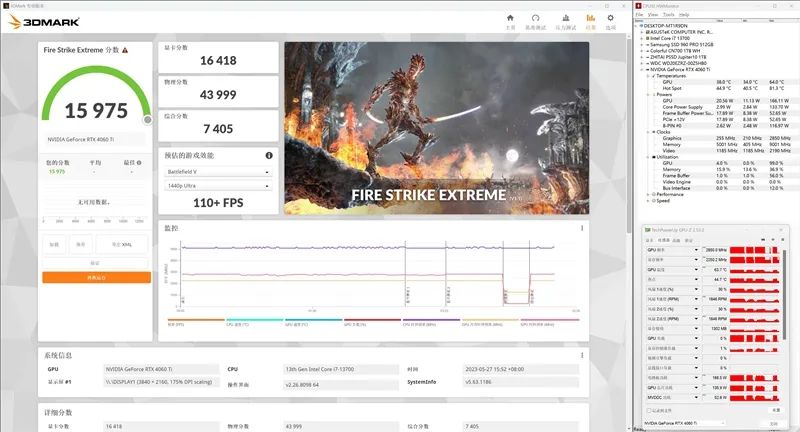
Task: Expand Samsung SSD 960 PRO node in HWMonitor
Action: tap(642, 44)
